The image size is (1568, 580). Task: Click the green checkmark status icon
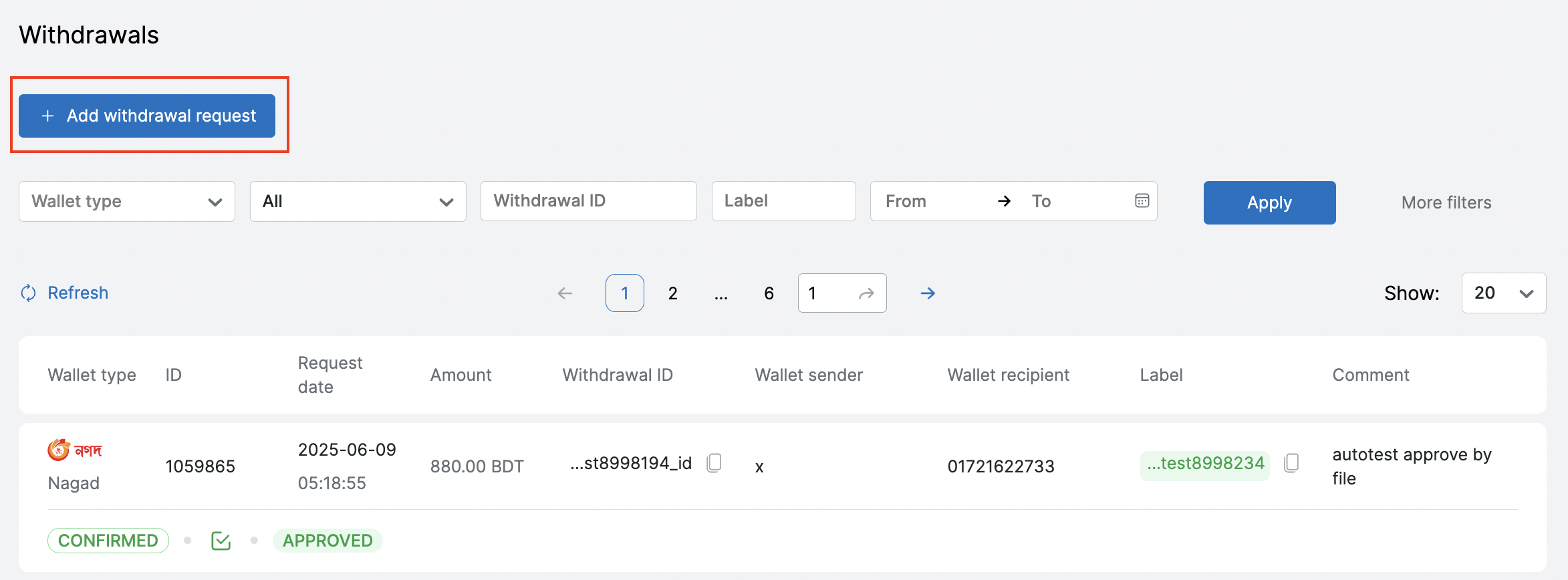pos(221,541)
